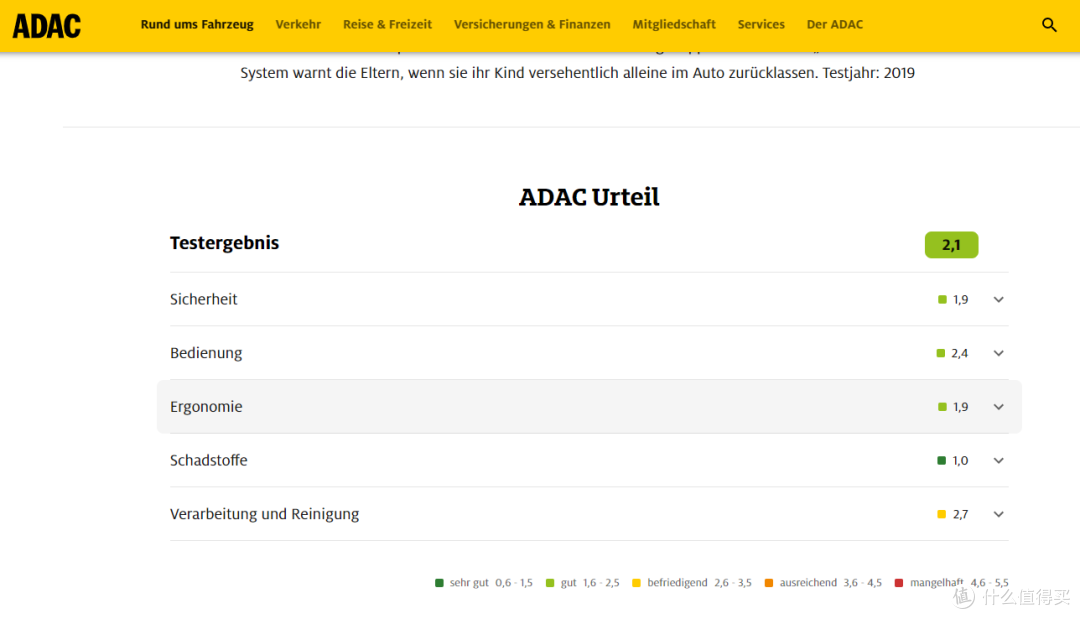Image resolution: width=1080 pixels, height=619 pixels.
Task: Click the overall Testergebnis score badge 2,1
Action: (951, 244)
